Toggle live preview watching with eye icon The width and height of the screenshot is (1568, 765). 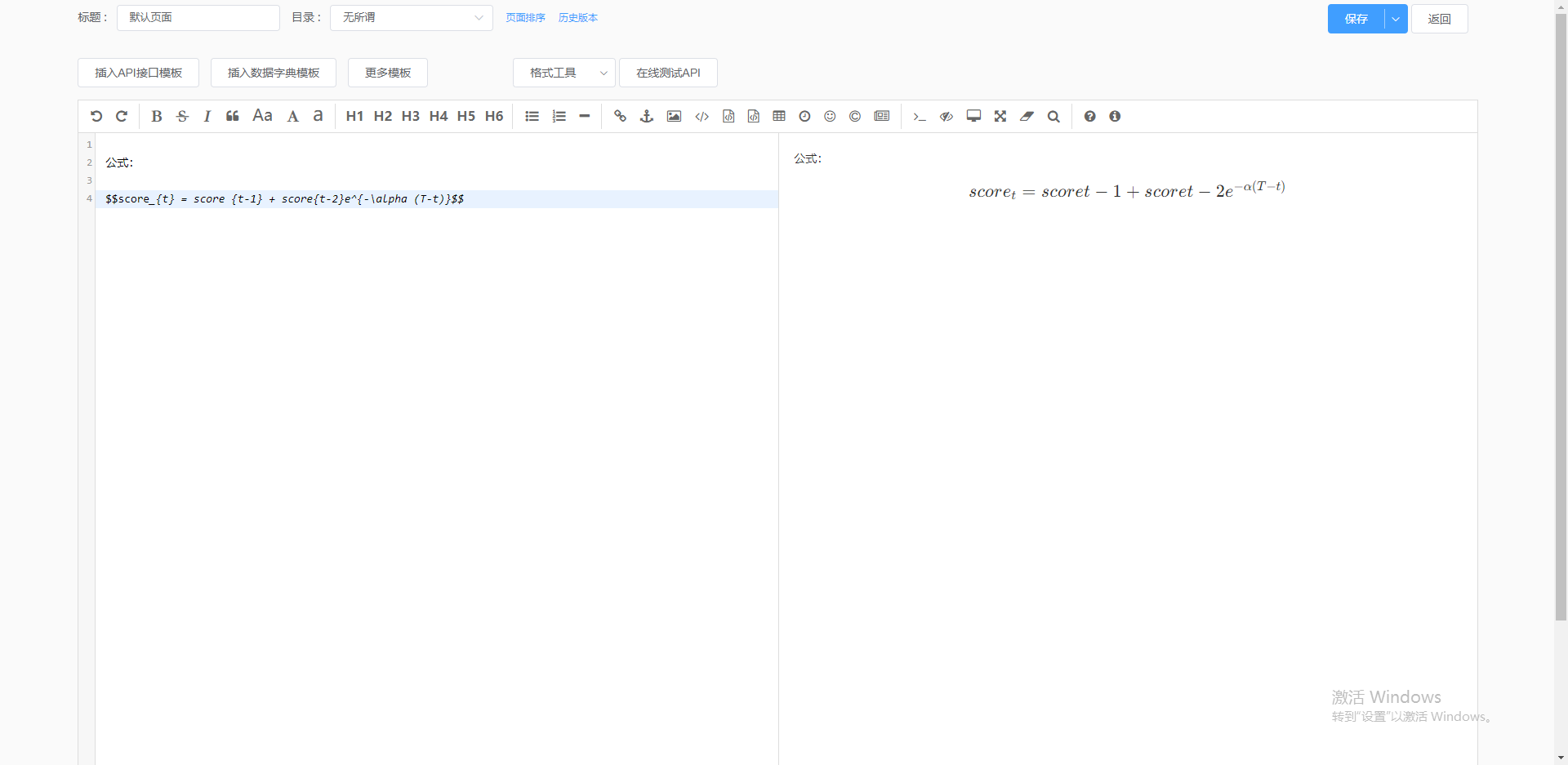coord(945,116)
